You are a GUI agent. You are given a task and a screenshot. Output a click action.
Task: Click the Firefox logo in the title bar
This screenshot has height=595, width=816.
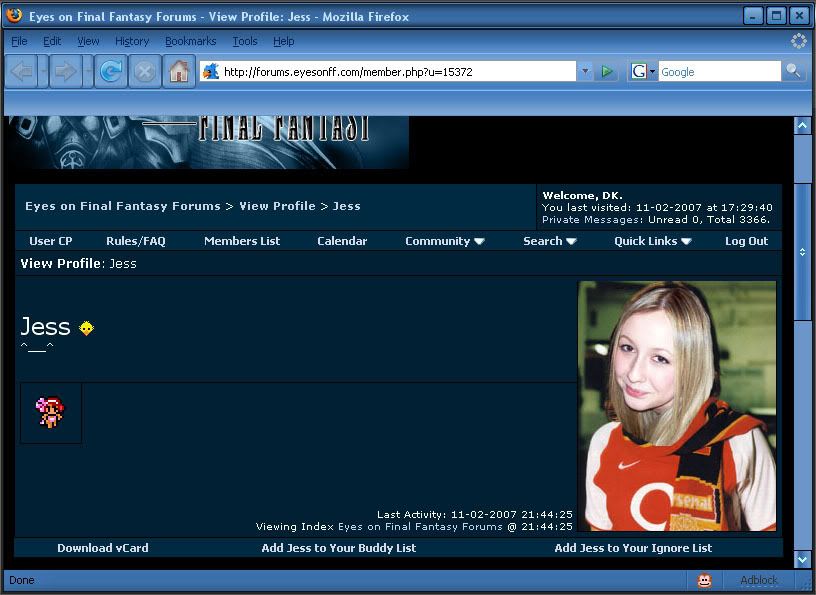[x=14, y=16]
